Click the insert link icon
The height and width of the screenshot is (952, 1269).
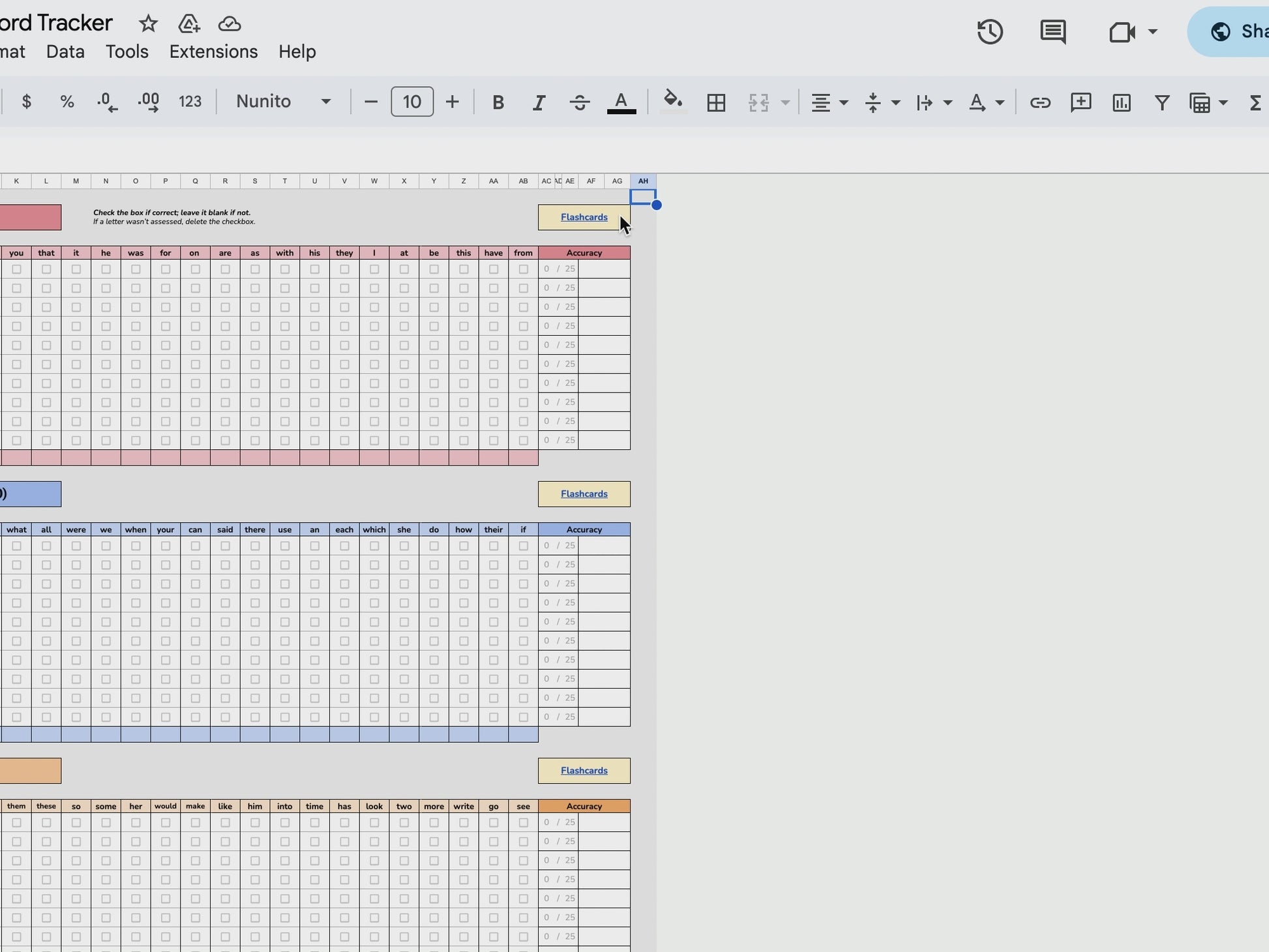pyautogui.click(x=1039, y=102)
